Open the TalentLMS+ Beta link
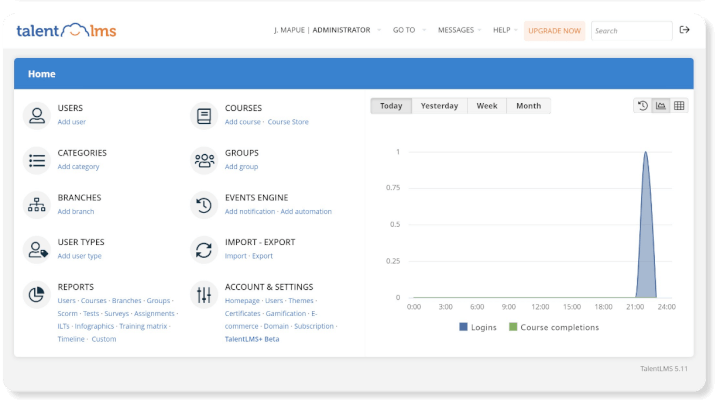720x406 pixels. 252,339
